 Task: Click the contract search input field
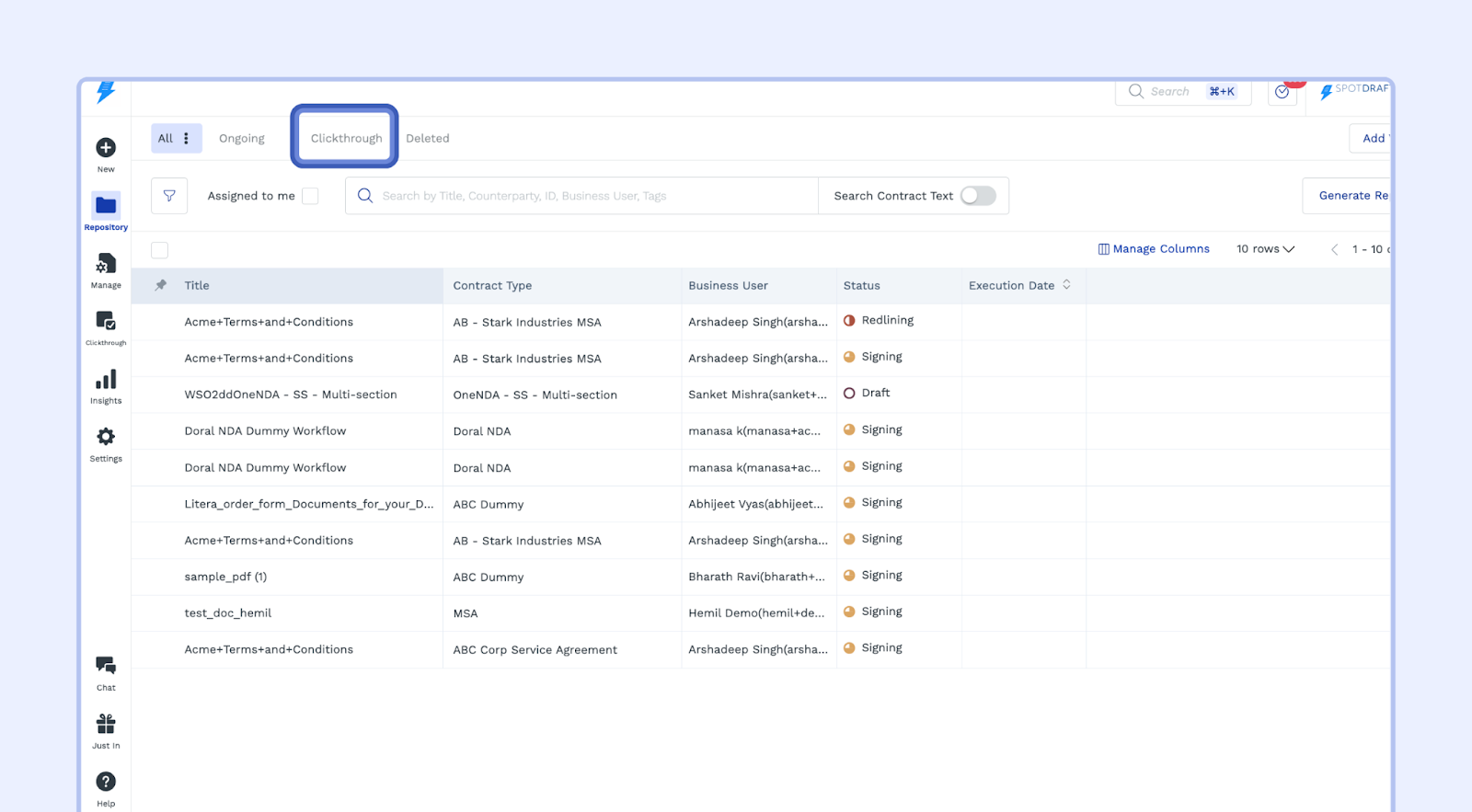tap(589, 196)
